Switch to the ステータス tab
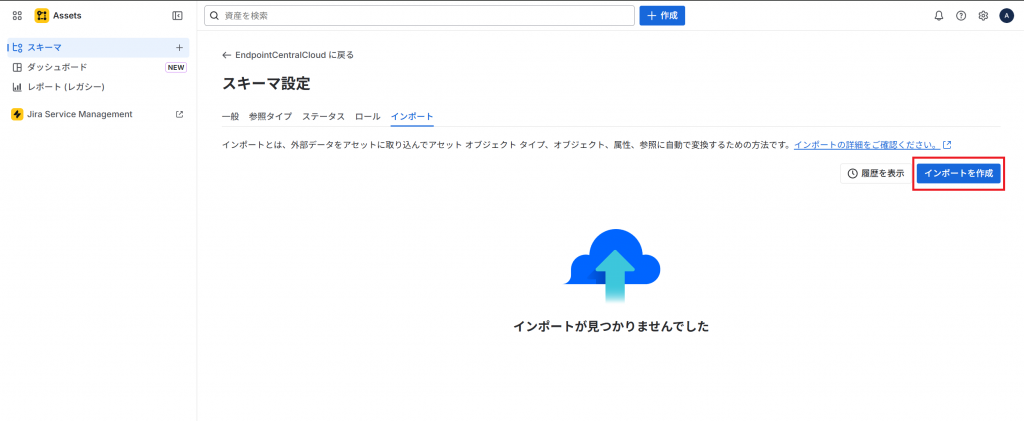 323,116
